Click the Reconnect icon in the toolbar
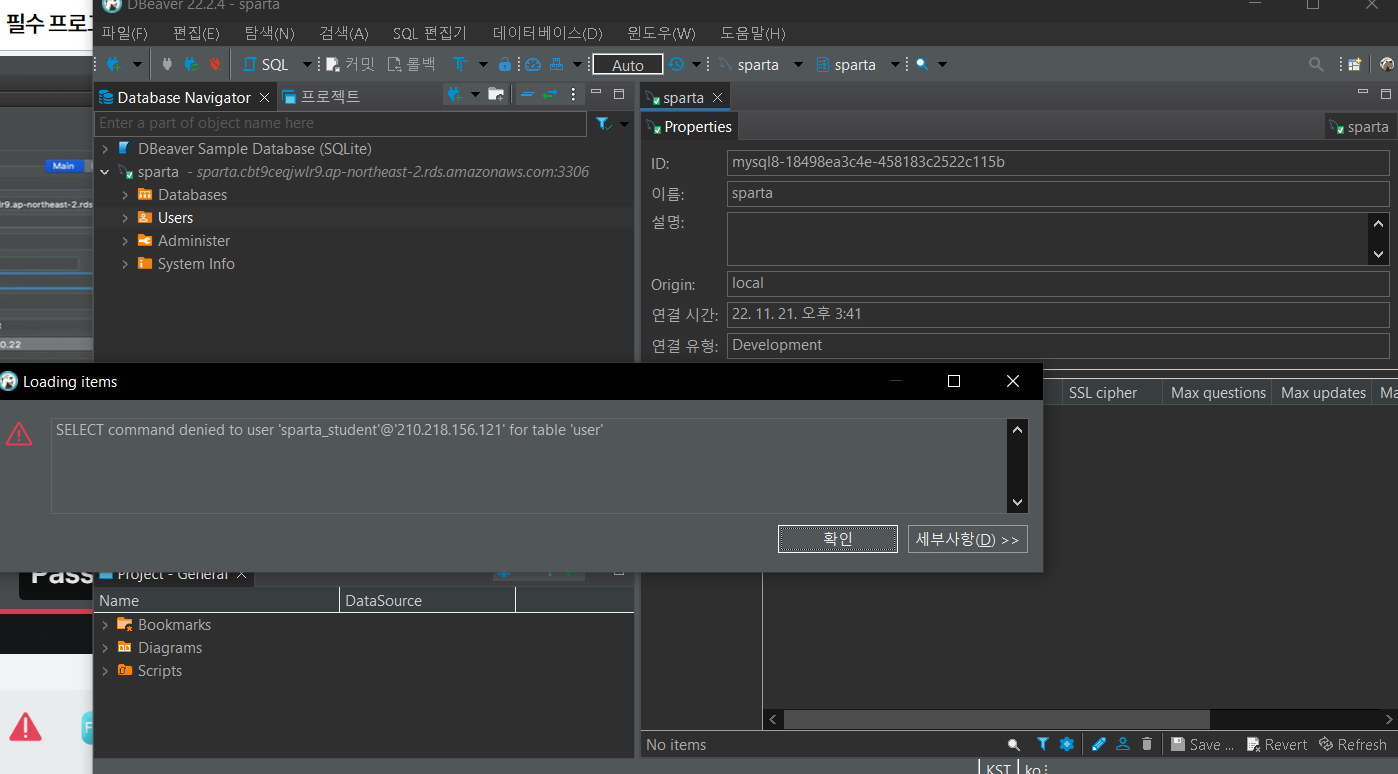 tap(191, 64)
